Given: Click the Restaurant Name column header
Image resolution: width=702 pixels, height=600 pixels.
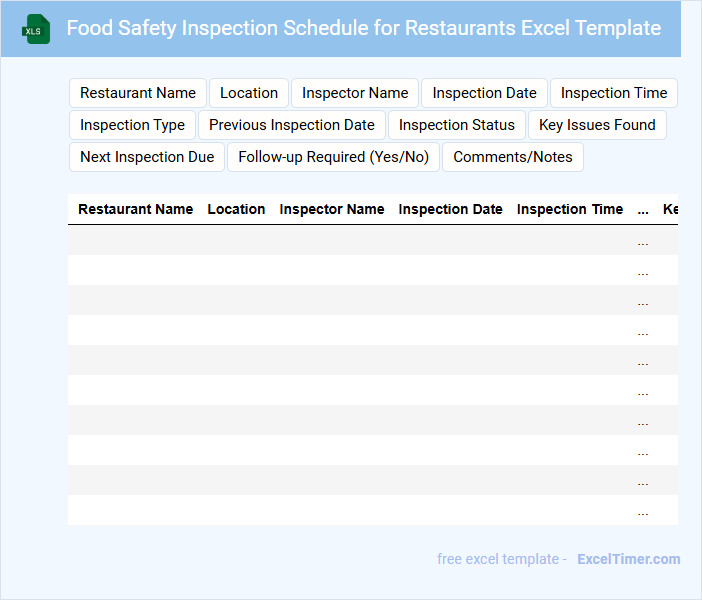Looking at the screenshot, I should (135, 209).
